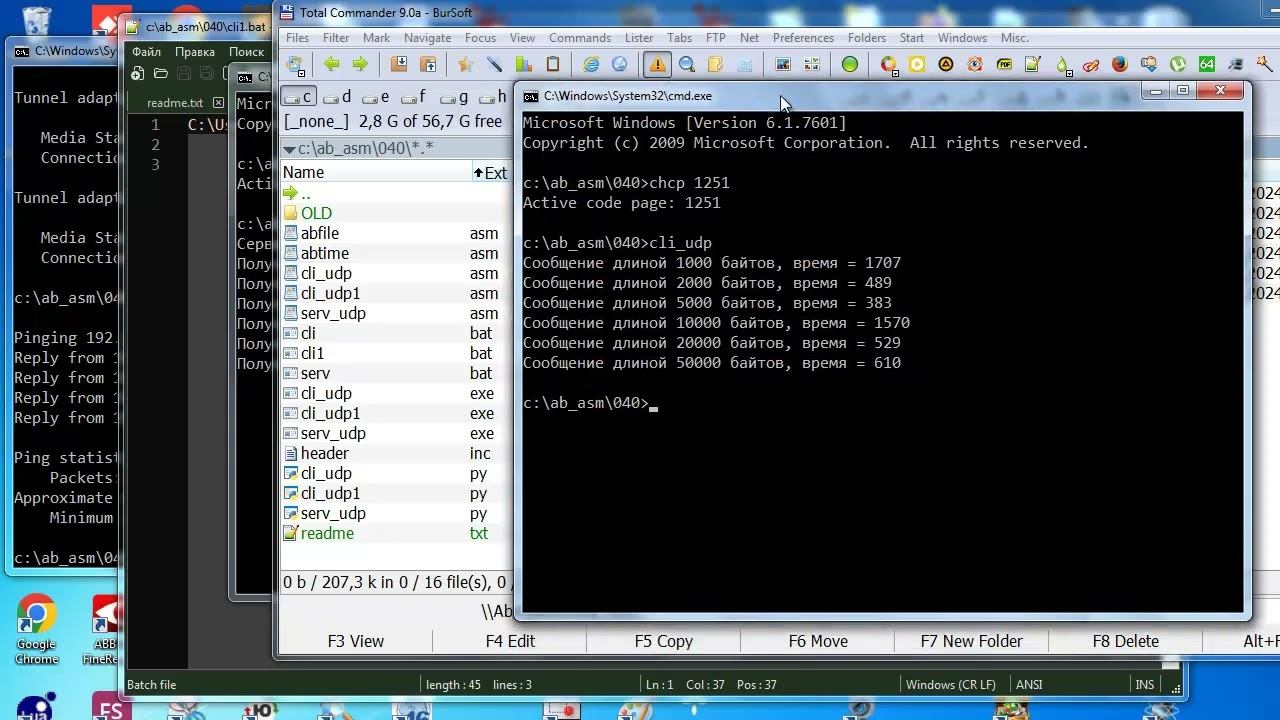
Task: Click the yellow media player toolbar icon
Action: (917, 64)
